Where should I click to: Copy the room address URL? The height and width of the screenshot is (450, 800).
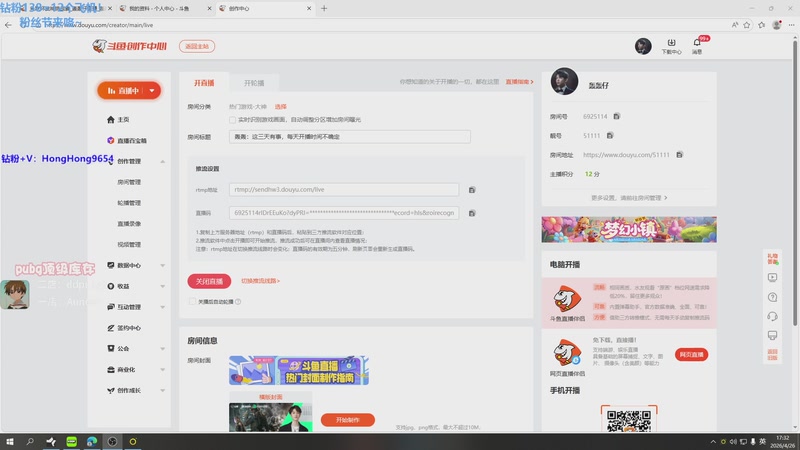coord(680,155)
